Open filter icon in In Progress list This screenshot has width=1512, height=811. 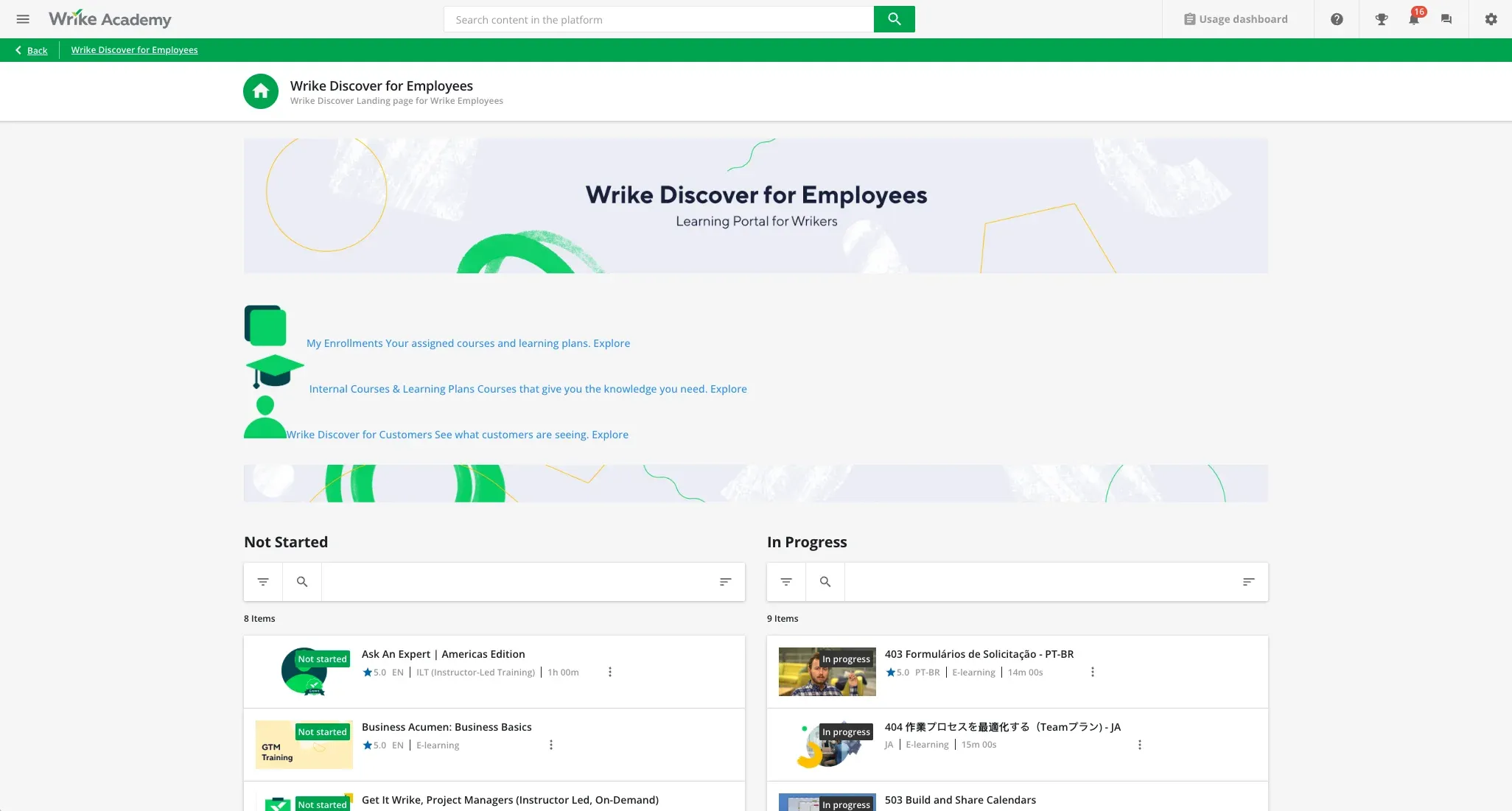(x=786, y=582)
